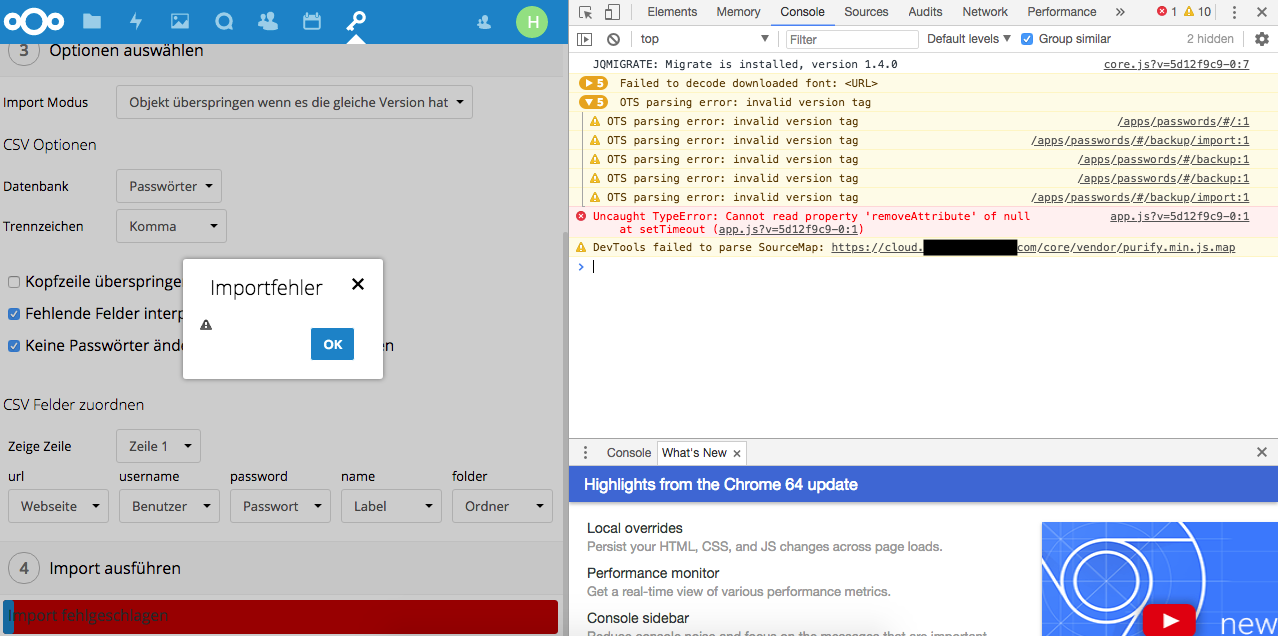
Task: Toggle the device toolbar icon in DevTools
Action: point(611,11)
